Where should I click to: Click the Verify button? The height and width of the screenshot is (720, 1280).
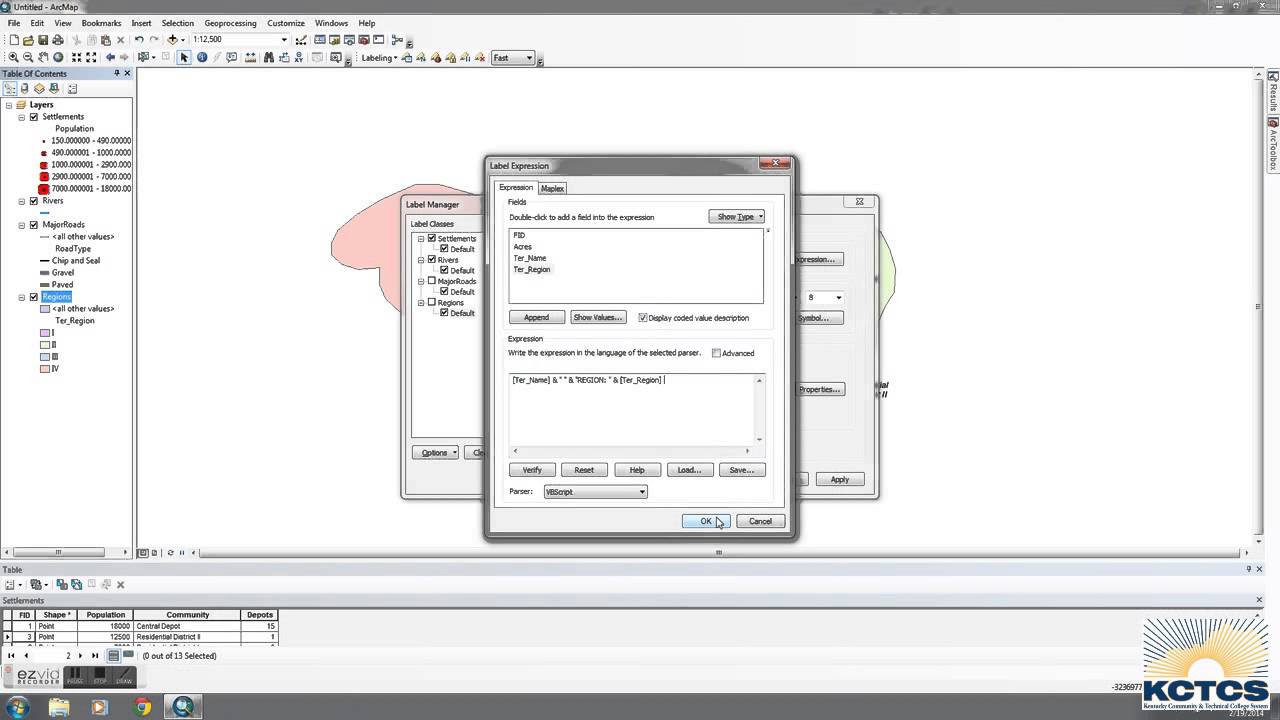pyautogui.click(x=532, y=470)
